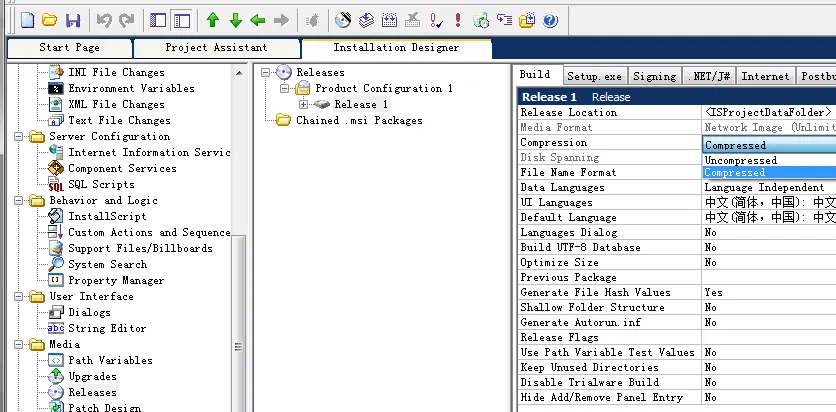Screen dimensions: 836x412
Task: Collapse the Media folder
Action: (x=19, y=345)
